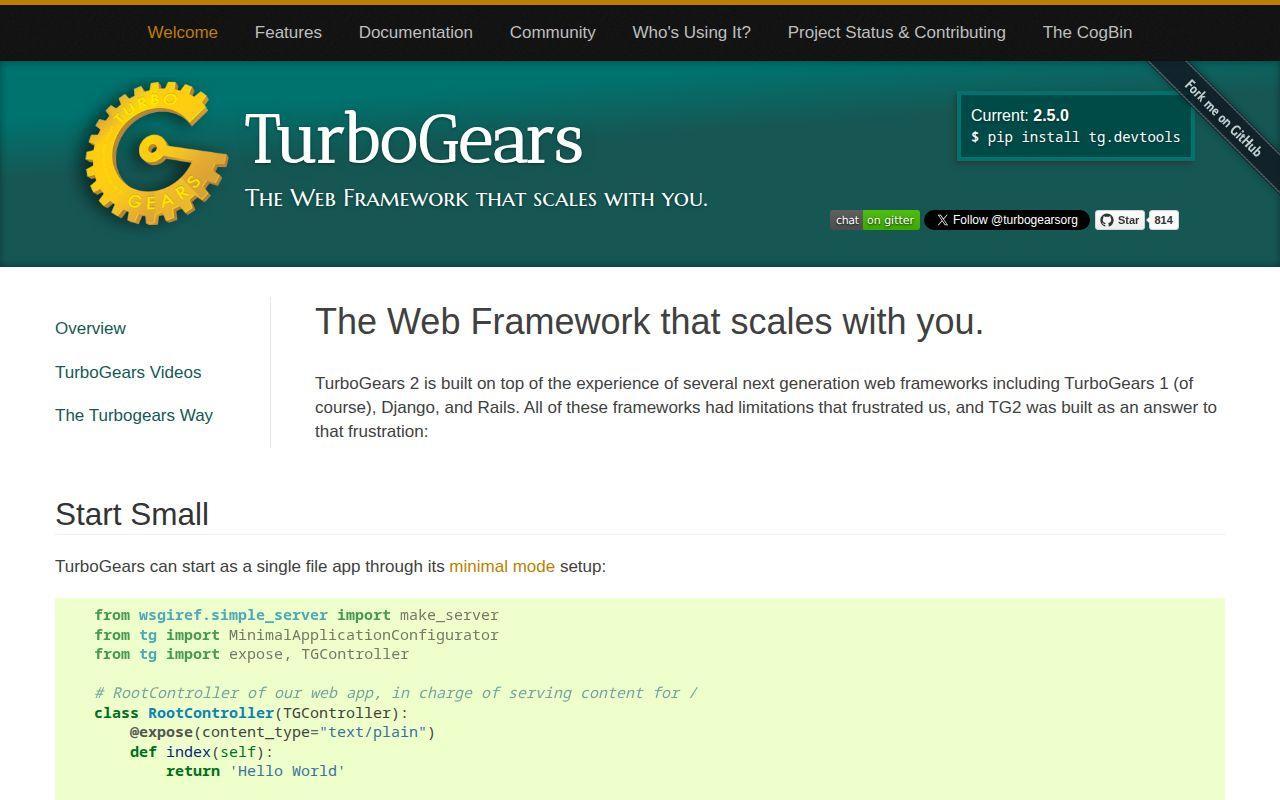Click the GitHub Star button

[x=1120, y=220]
